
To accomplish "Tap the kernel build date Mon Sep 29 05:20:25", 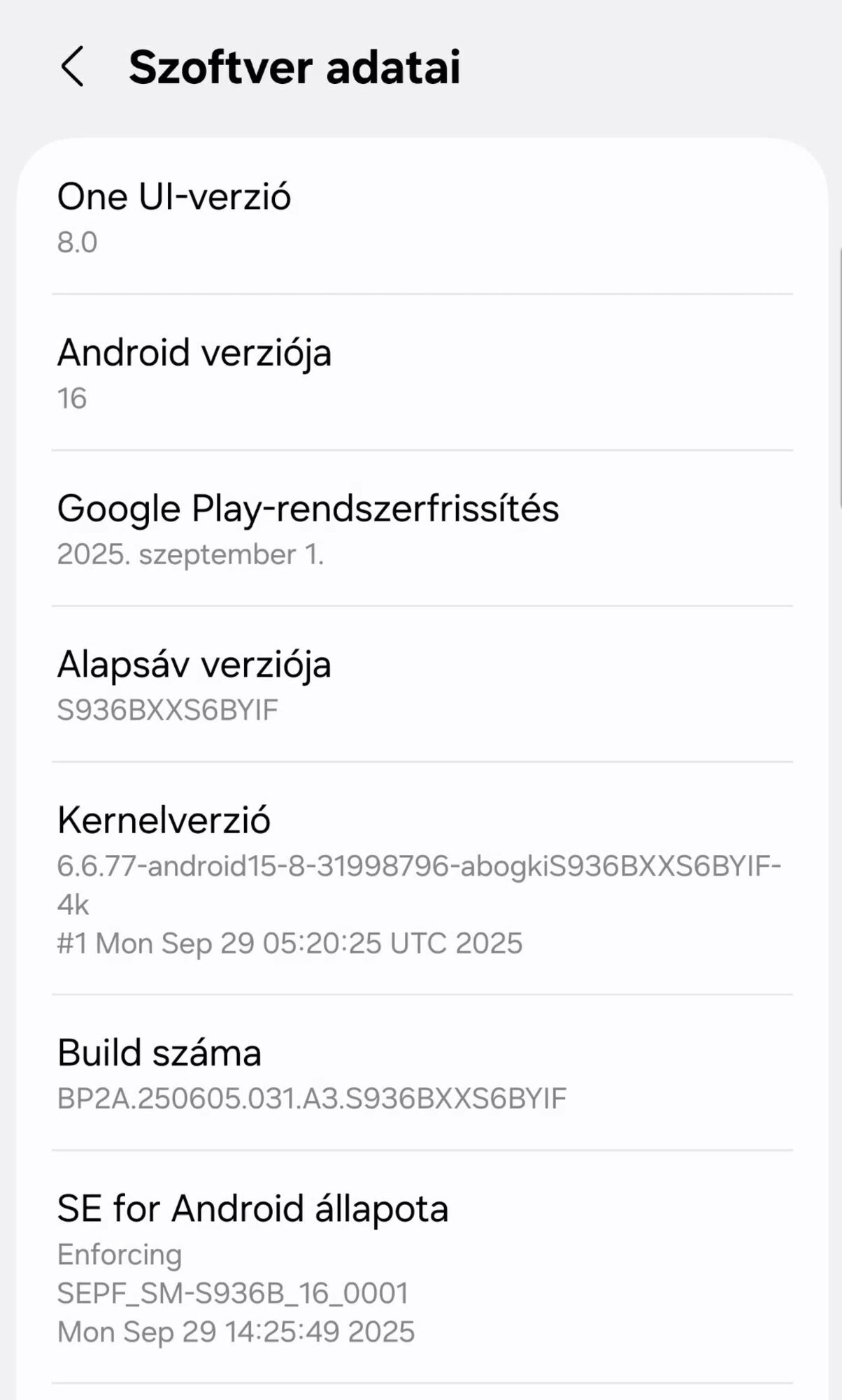I will (290, 944).
